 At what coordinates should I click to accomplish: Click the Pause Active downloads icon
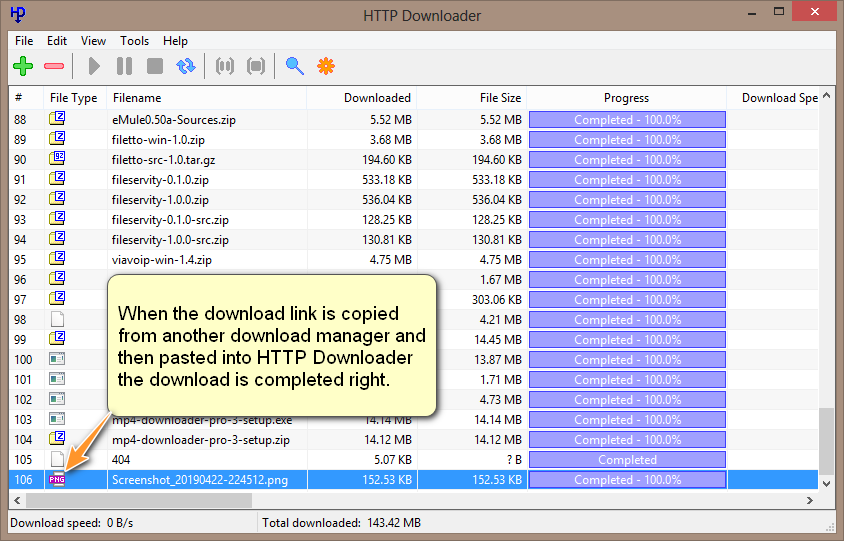[225, 66]
